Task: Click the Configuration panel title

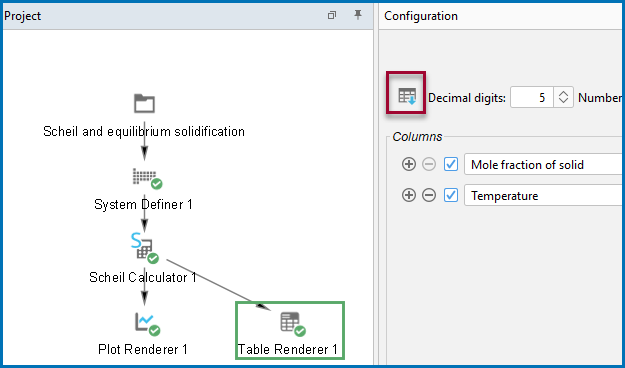Action: coord(421,16)
